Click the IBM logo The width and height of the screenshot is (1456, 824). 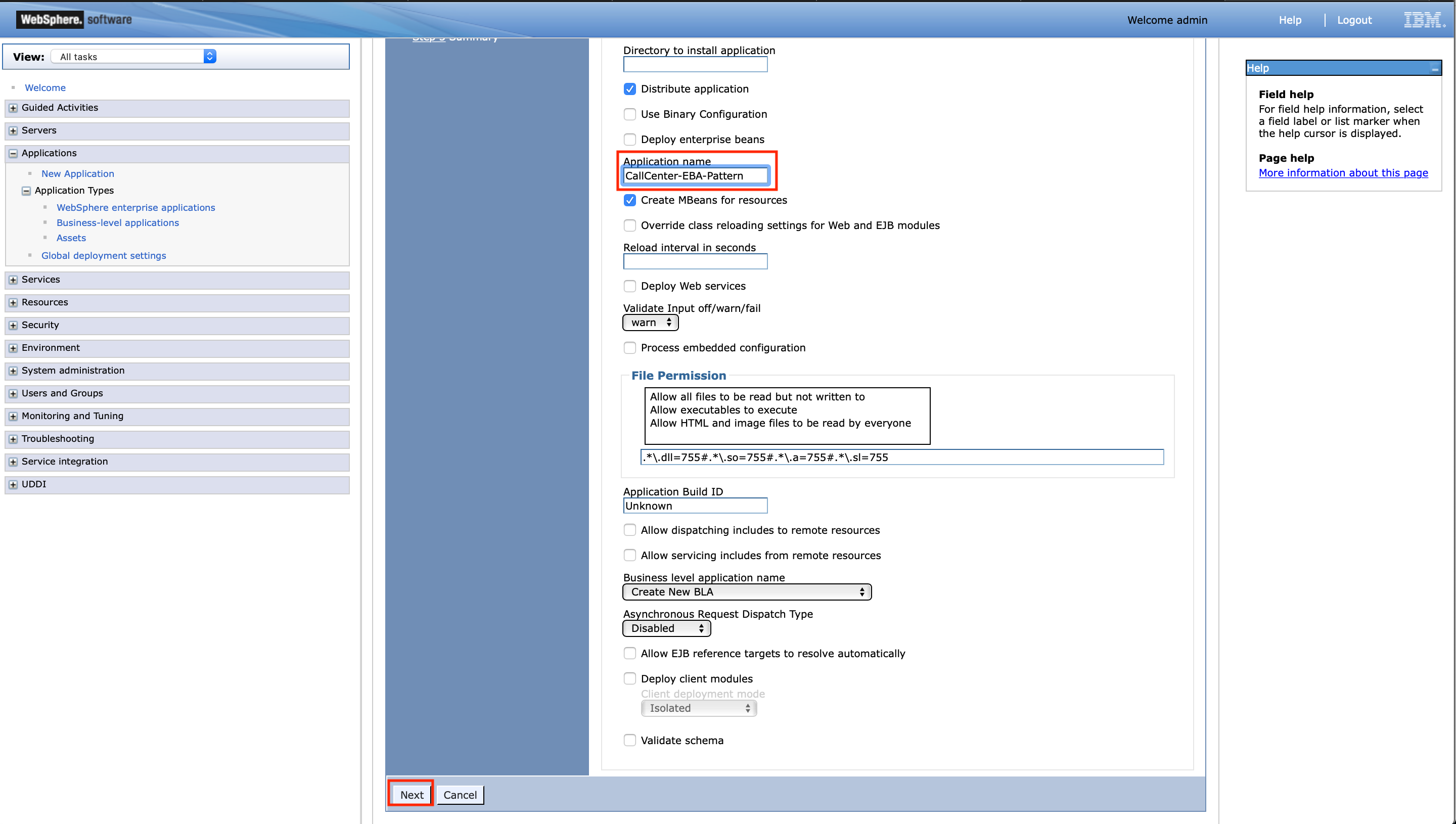point(1424,19)
